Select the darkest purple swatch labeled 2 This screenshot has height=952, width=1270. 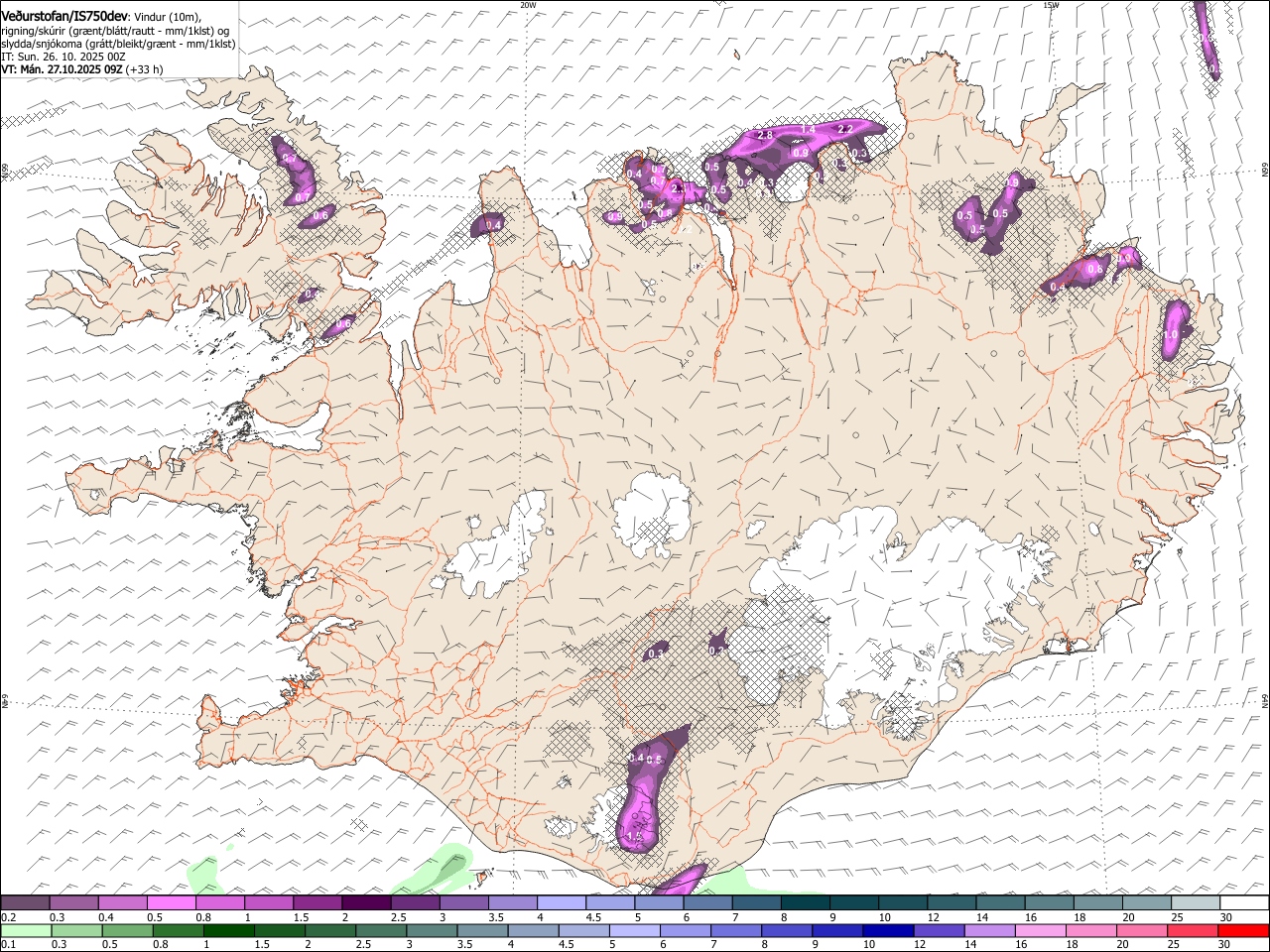(x=366, y=902)
